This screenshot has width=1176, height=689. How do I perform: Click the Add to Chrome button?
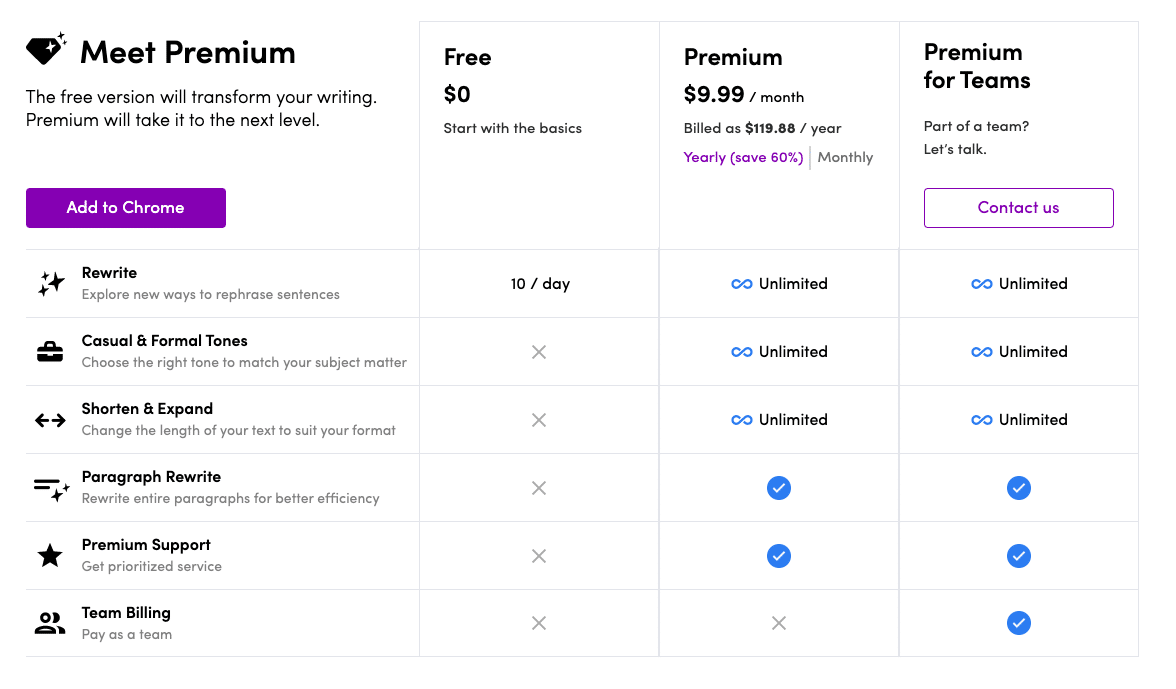pyautogui.click(x=126, y=208)
